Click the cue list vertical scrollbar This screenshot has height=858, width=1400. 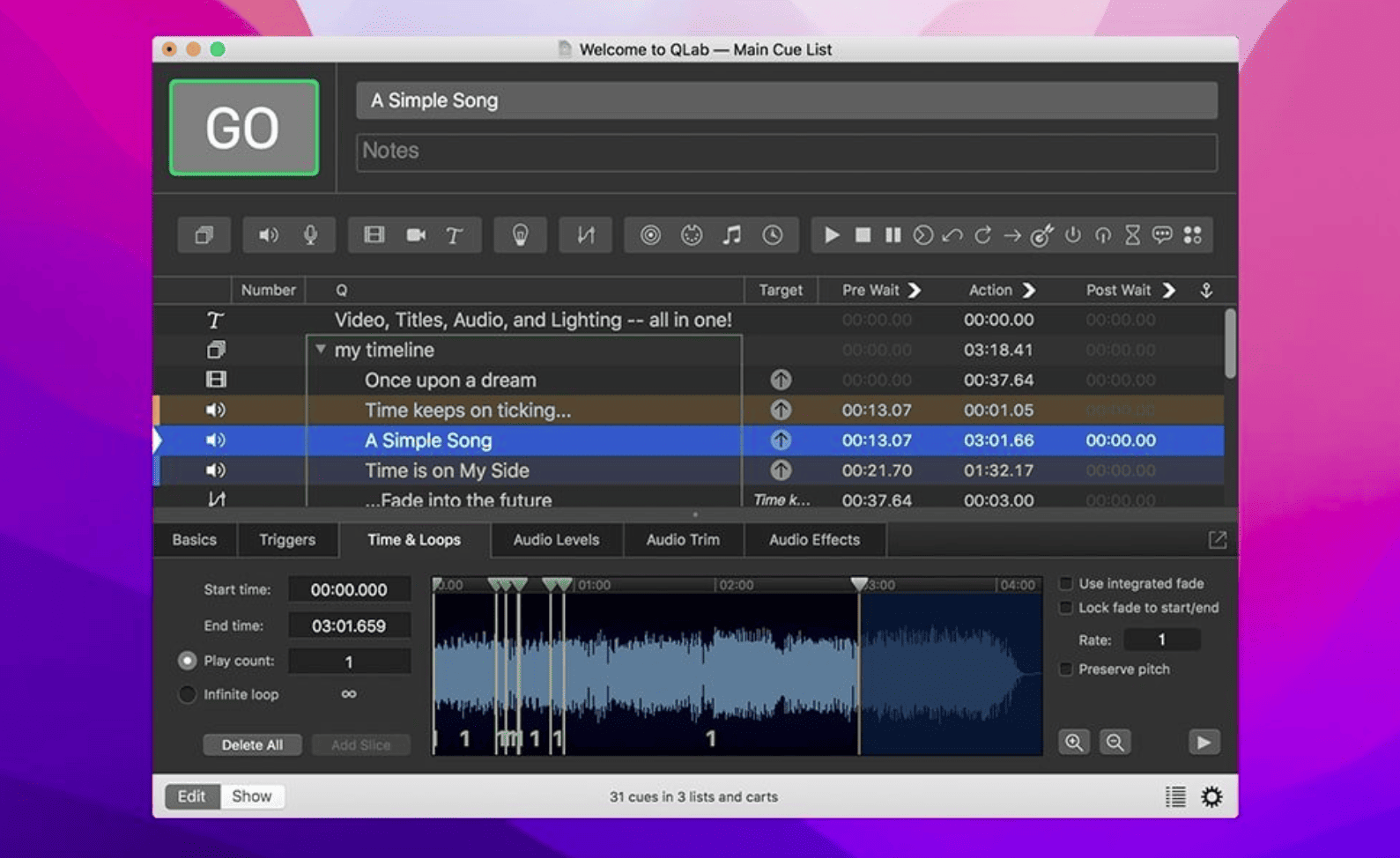point(1230,344)
